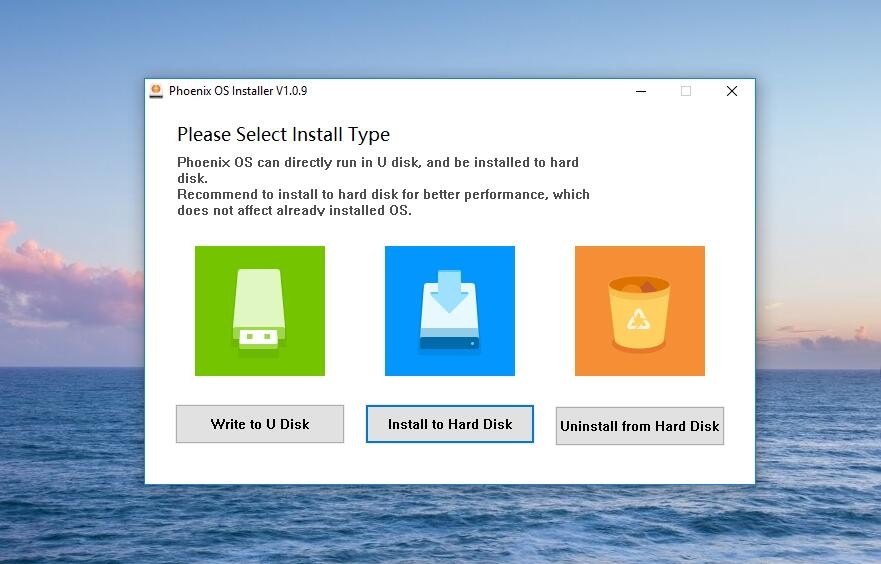Click the orange recycle bin uninstall icon
This screenshot has height=564, width=881.
click(x=639, y=311)
